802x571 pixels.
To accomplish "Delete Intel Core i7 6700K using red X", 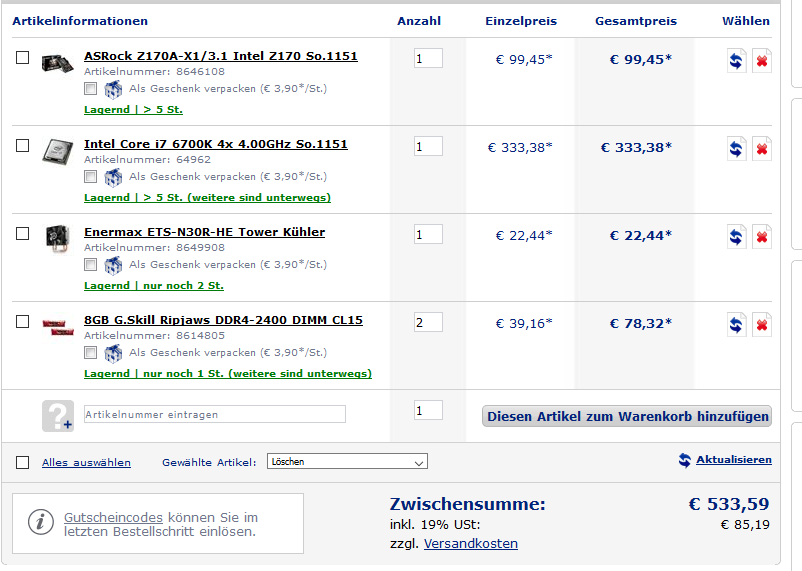I will click(762, 149).
